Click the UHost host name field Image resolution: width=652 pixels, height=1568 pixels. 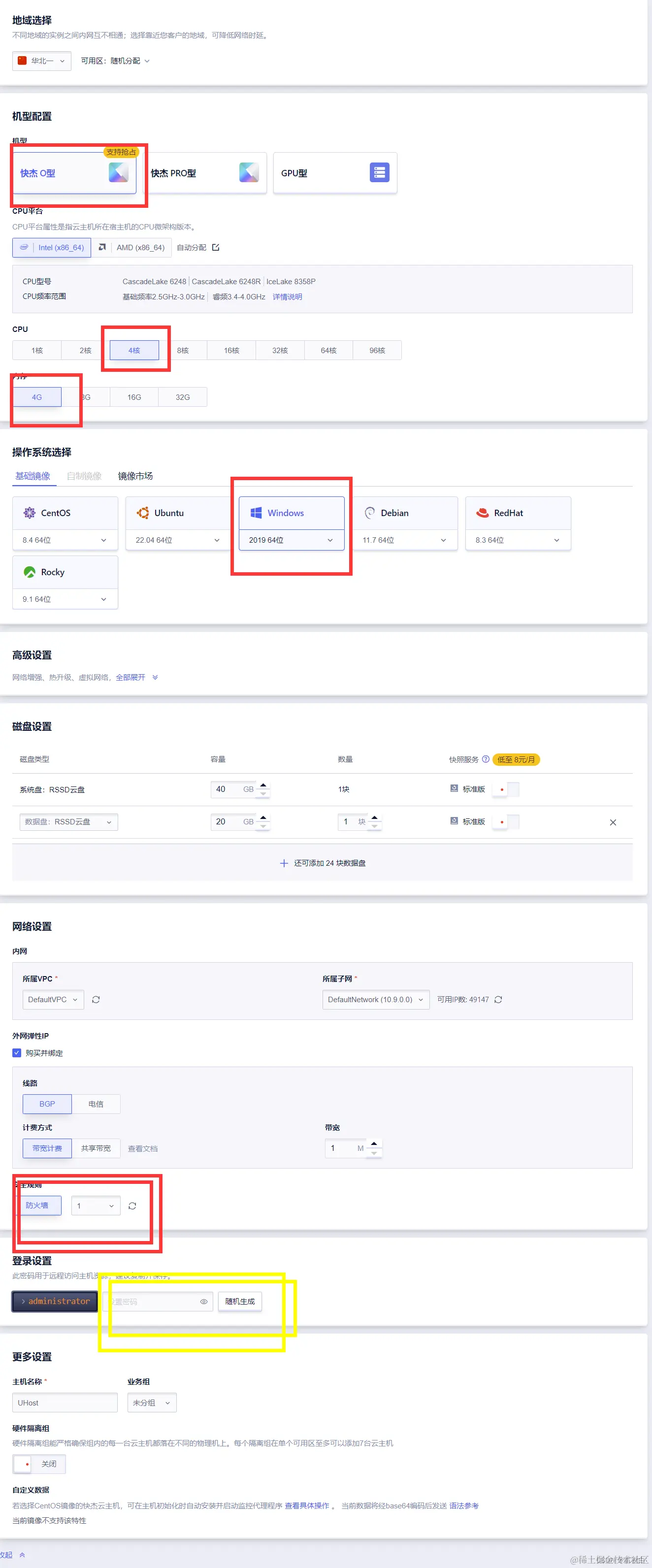[x=65, y=1403]
